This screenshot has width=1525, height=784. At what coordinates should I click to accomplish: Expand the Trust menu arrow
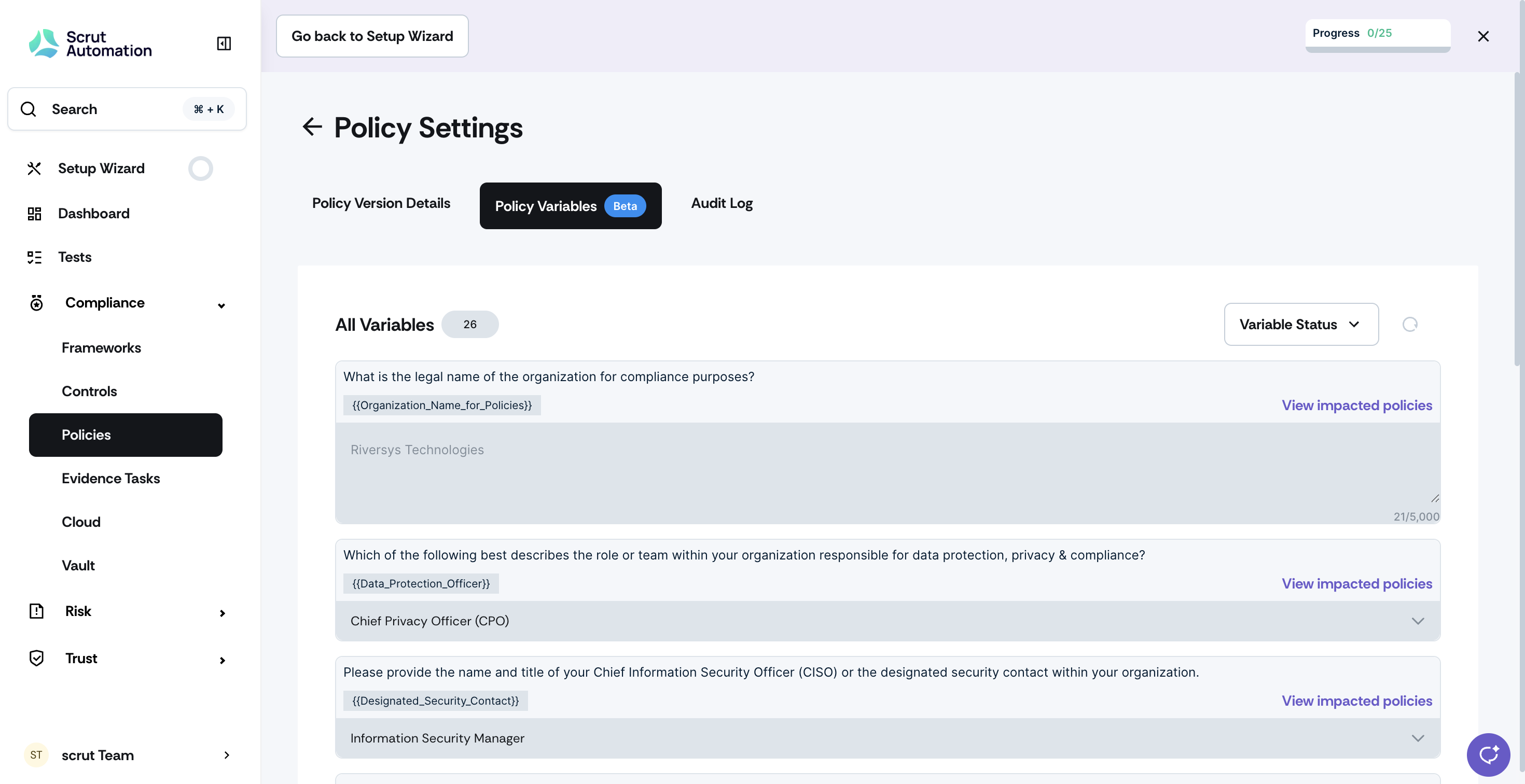click(x=223, y=661)
